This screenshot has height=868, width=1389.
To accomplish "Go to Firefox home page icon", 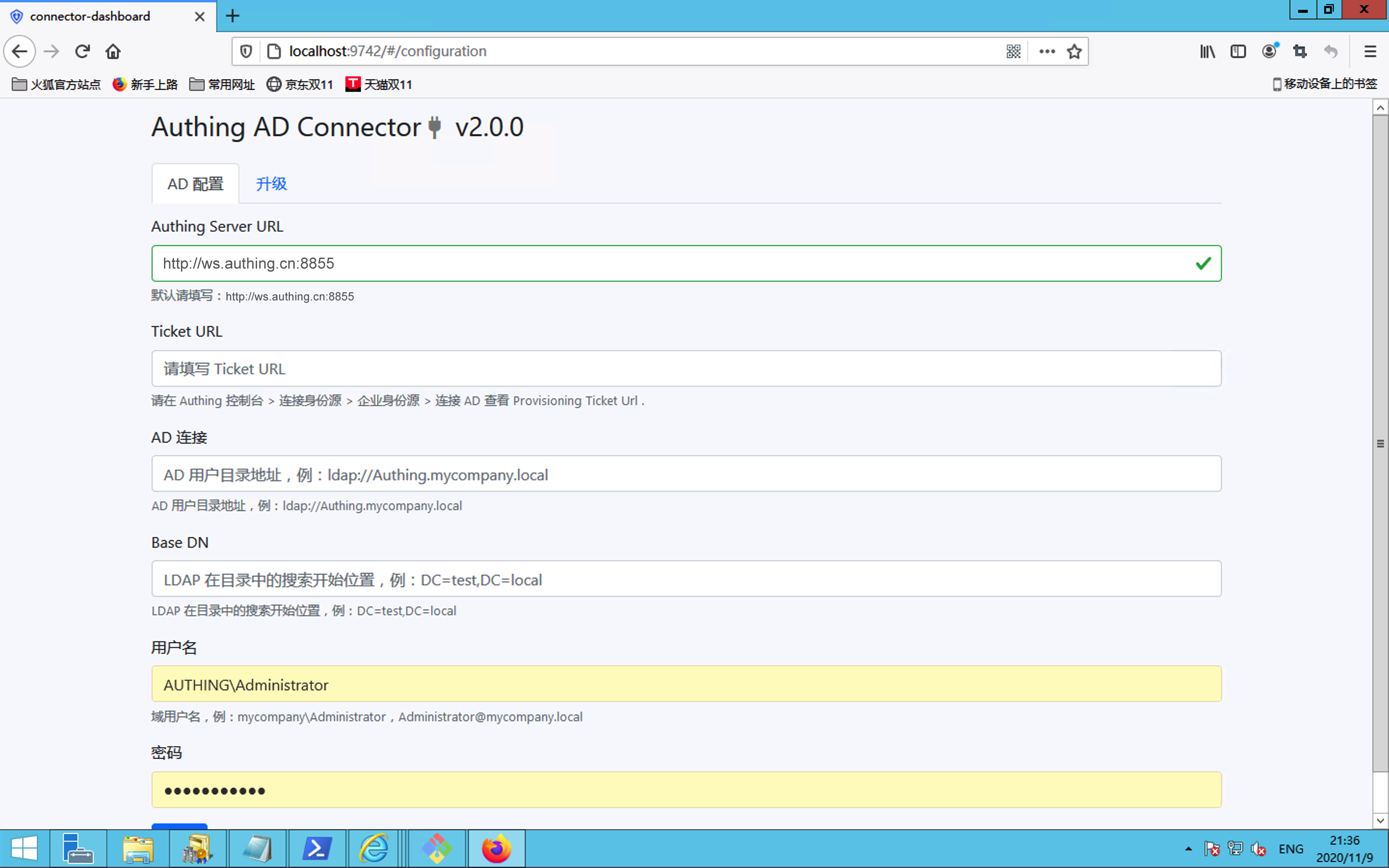I will point(113,52).
